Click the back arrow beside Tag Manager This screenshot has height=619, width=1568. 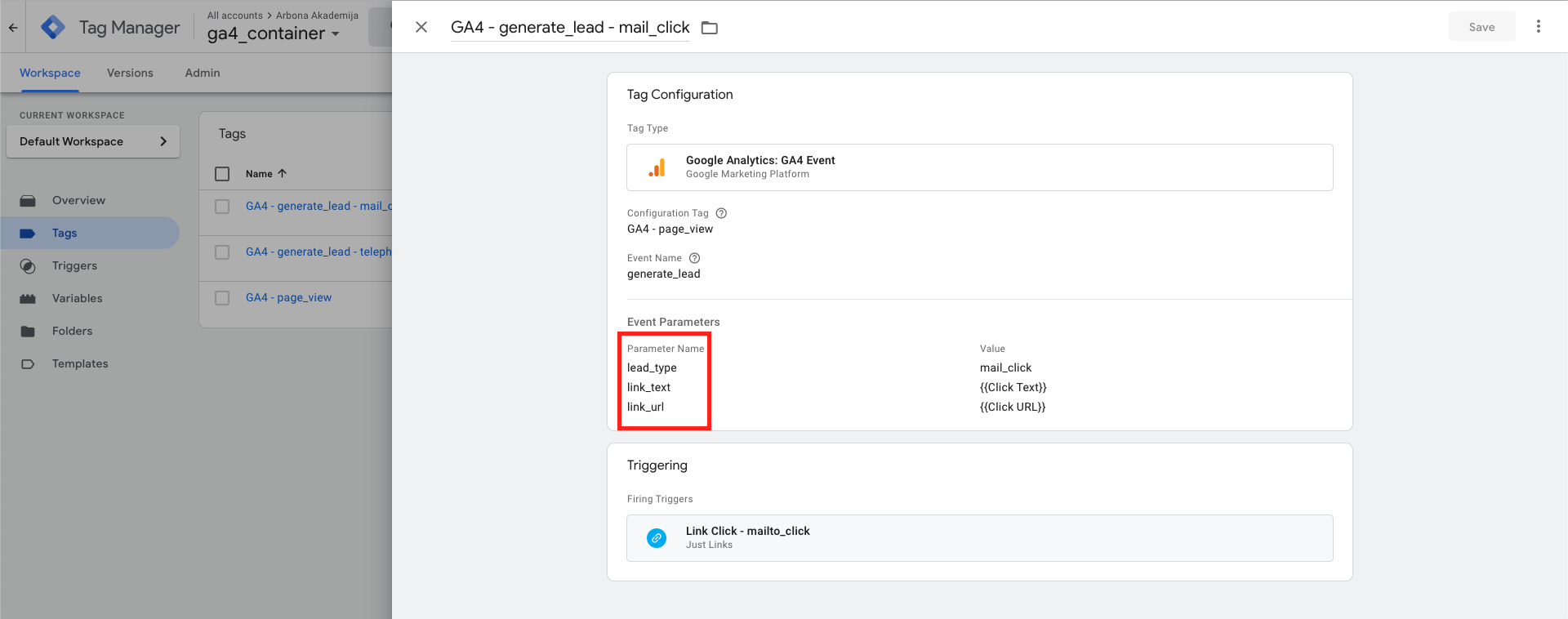(13, 27)
